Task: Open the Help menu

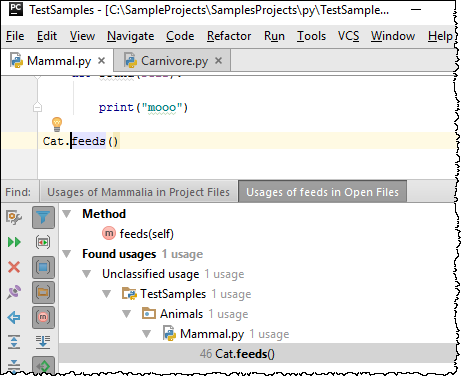Action: point(440,36)
